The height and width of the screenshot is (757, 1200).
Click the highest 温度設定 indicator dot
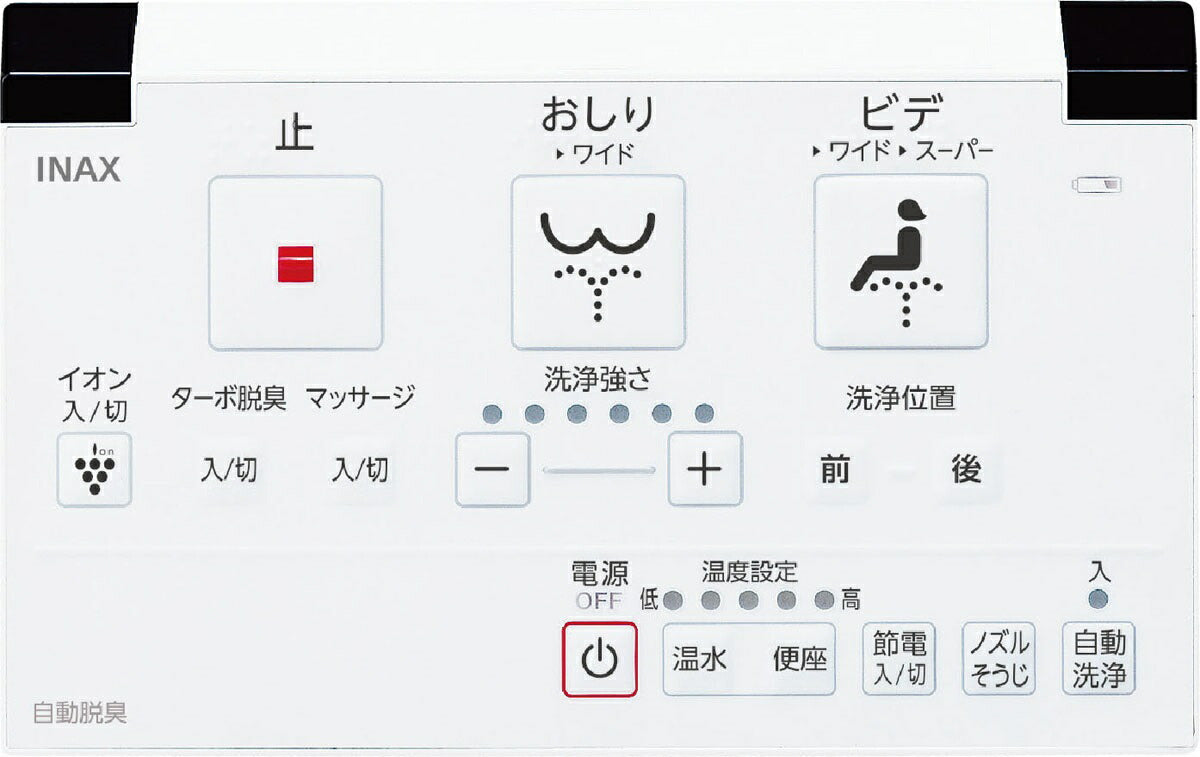(x=824, y=601)
